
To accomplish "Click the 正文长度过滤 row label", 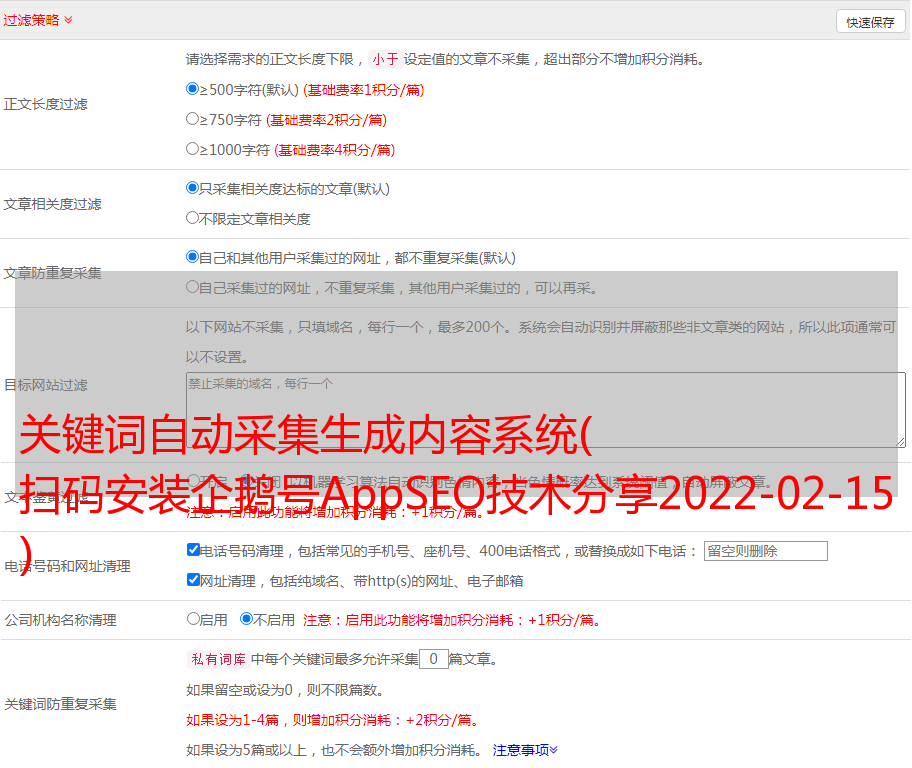I will tap(45, 104).
